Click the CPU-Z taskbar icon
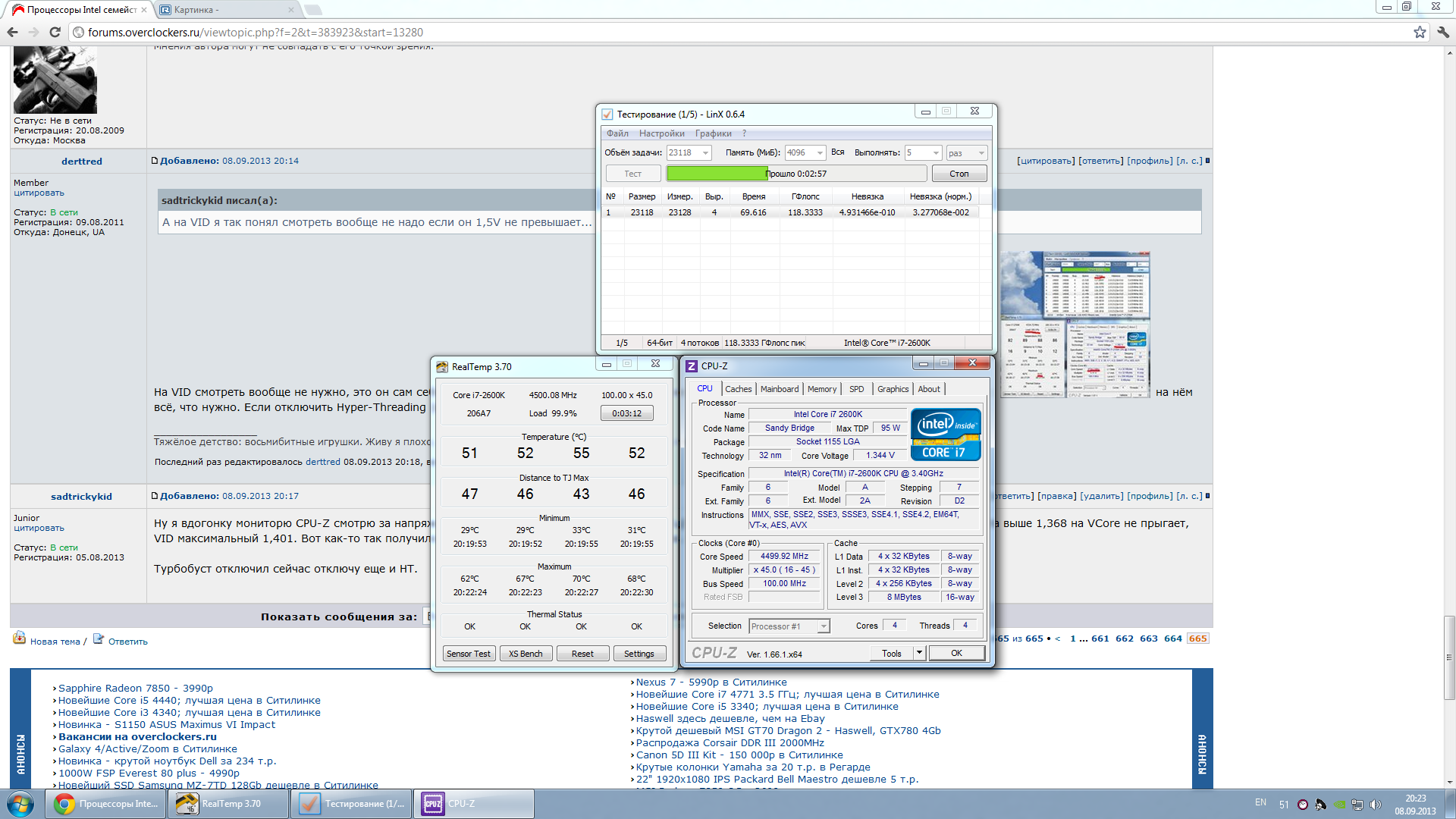This screenshot has height=819, width=1456. 473,804
